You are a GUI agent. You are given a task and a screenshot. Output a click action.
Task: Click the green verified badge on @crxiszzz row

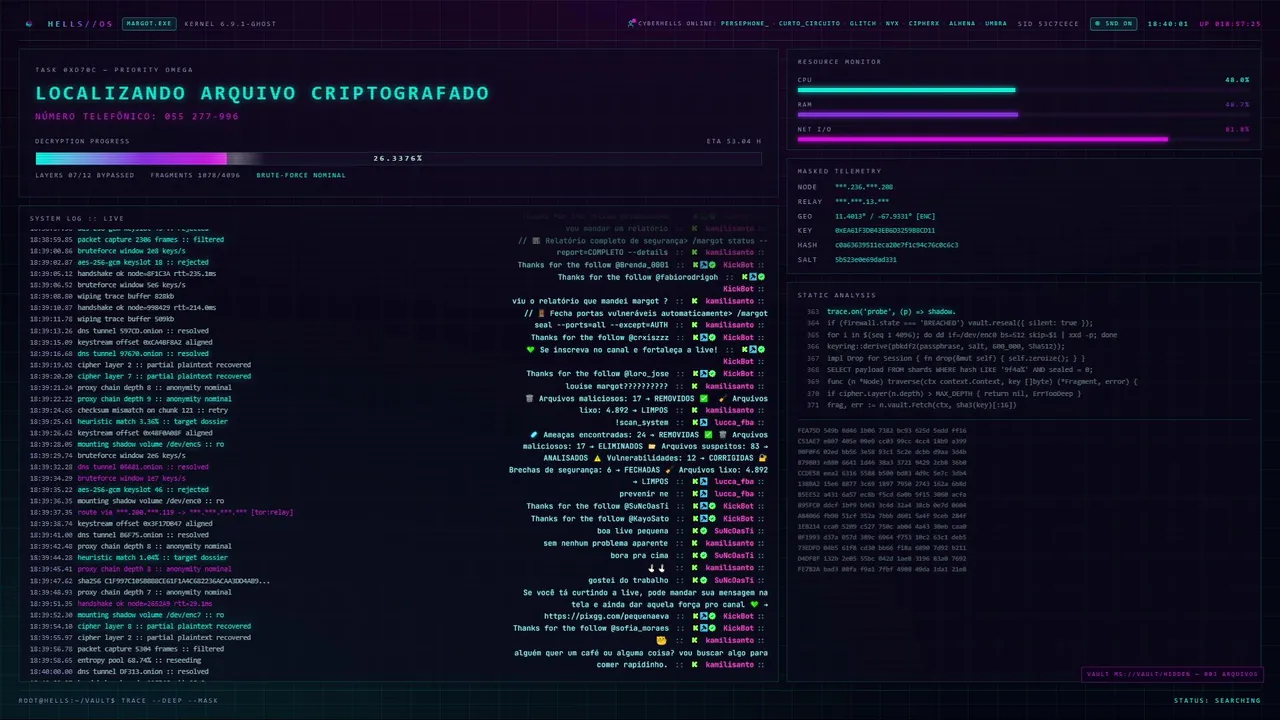pos(714,338)
